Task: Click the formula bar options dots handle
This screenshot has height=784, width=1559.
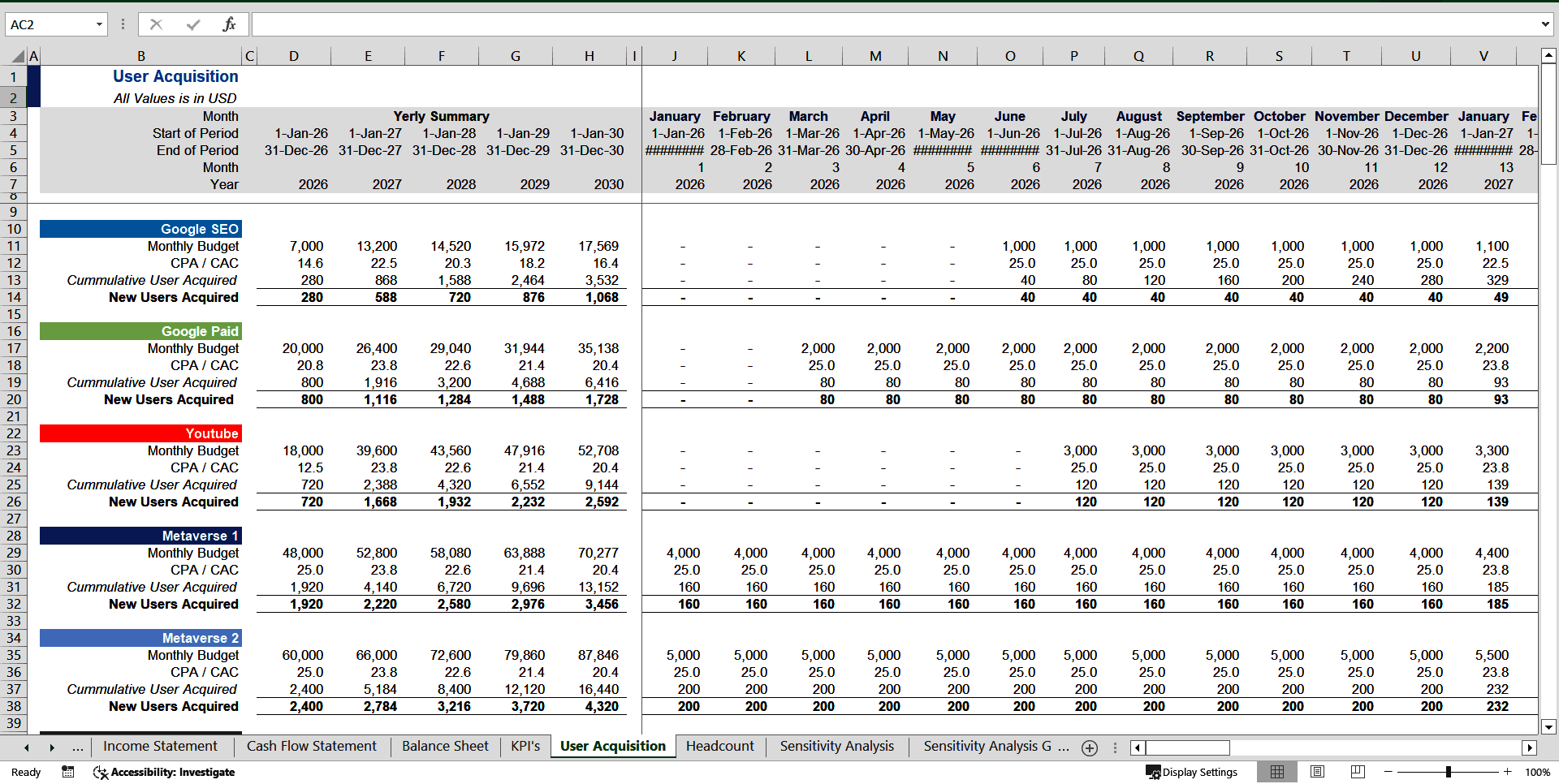Action: [x=123, y=24]
